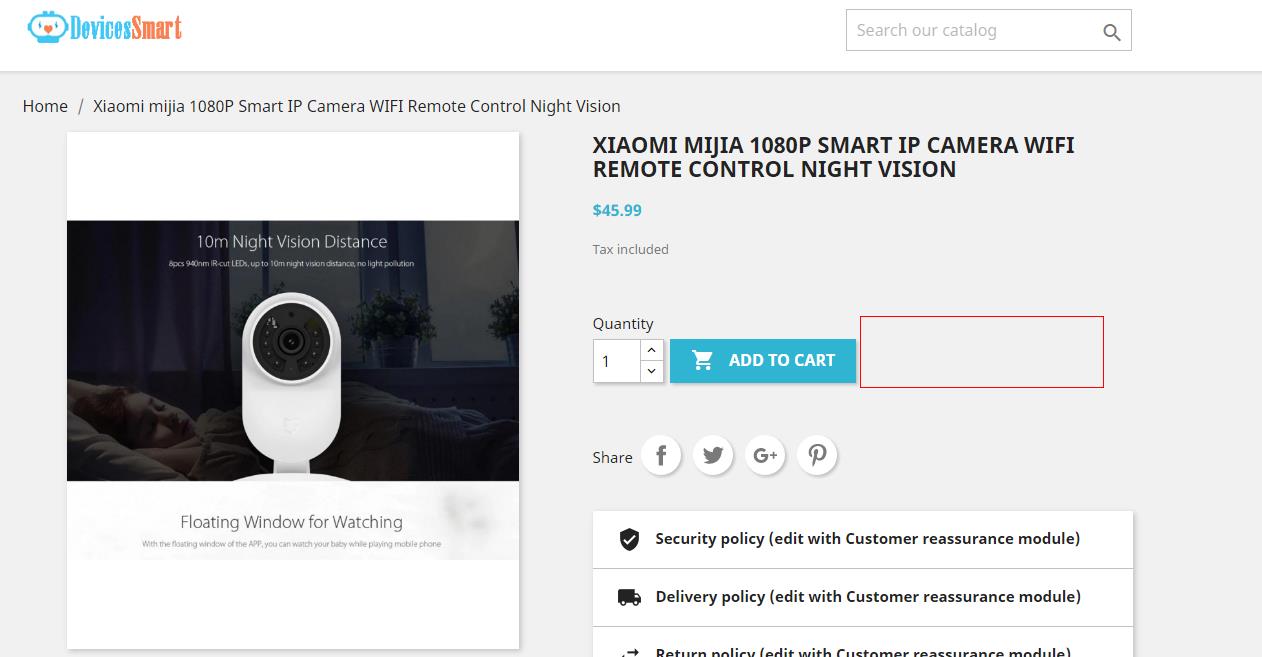Click the product title heading
Viewport: 1262px width, 657px height.
[834, 157]
